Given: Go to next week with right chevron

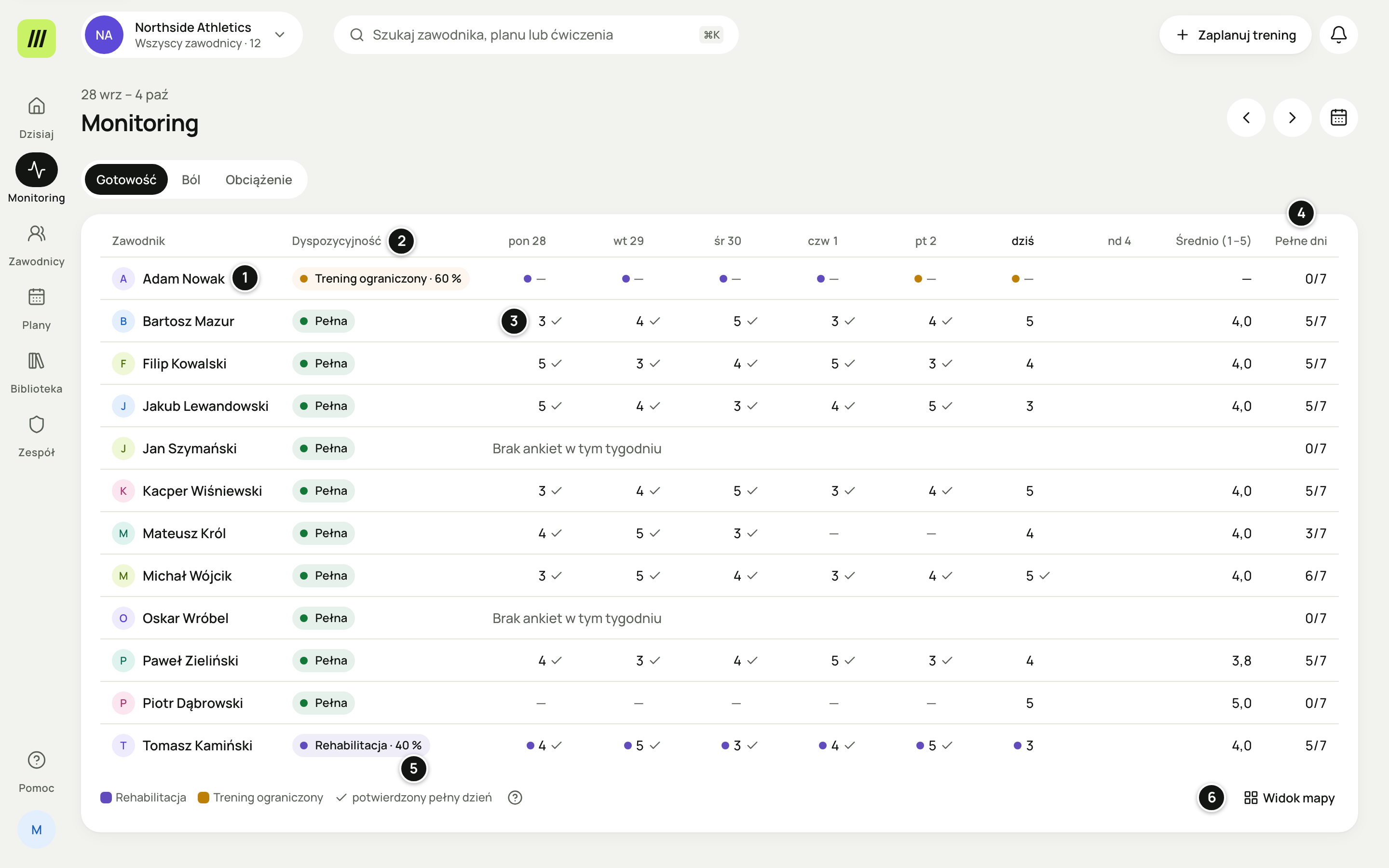Looking at the screenshot, I should [1292, 118].
